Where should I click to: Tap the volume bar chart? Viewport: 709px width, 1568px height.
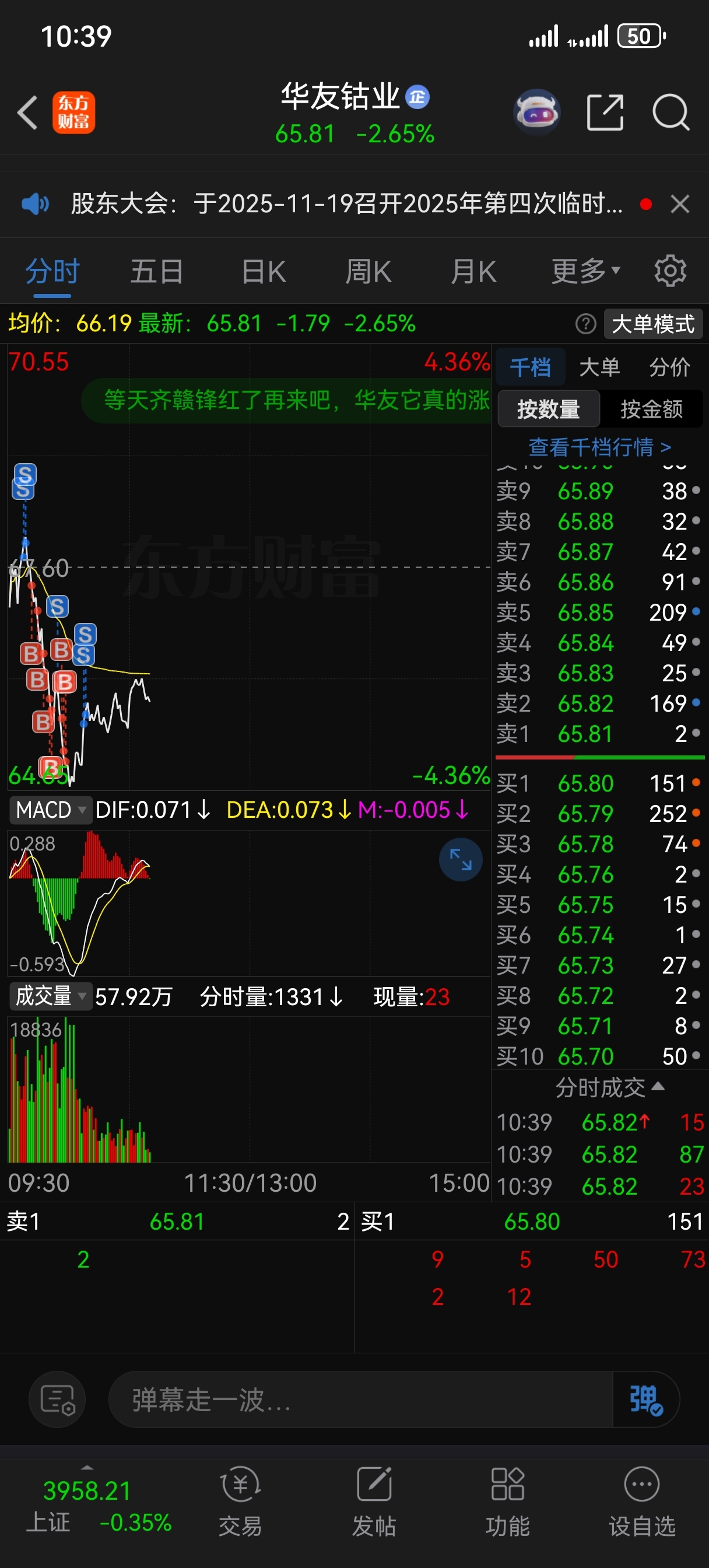tap(249, 1090)
